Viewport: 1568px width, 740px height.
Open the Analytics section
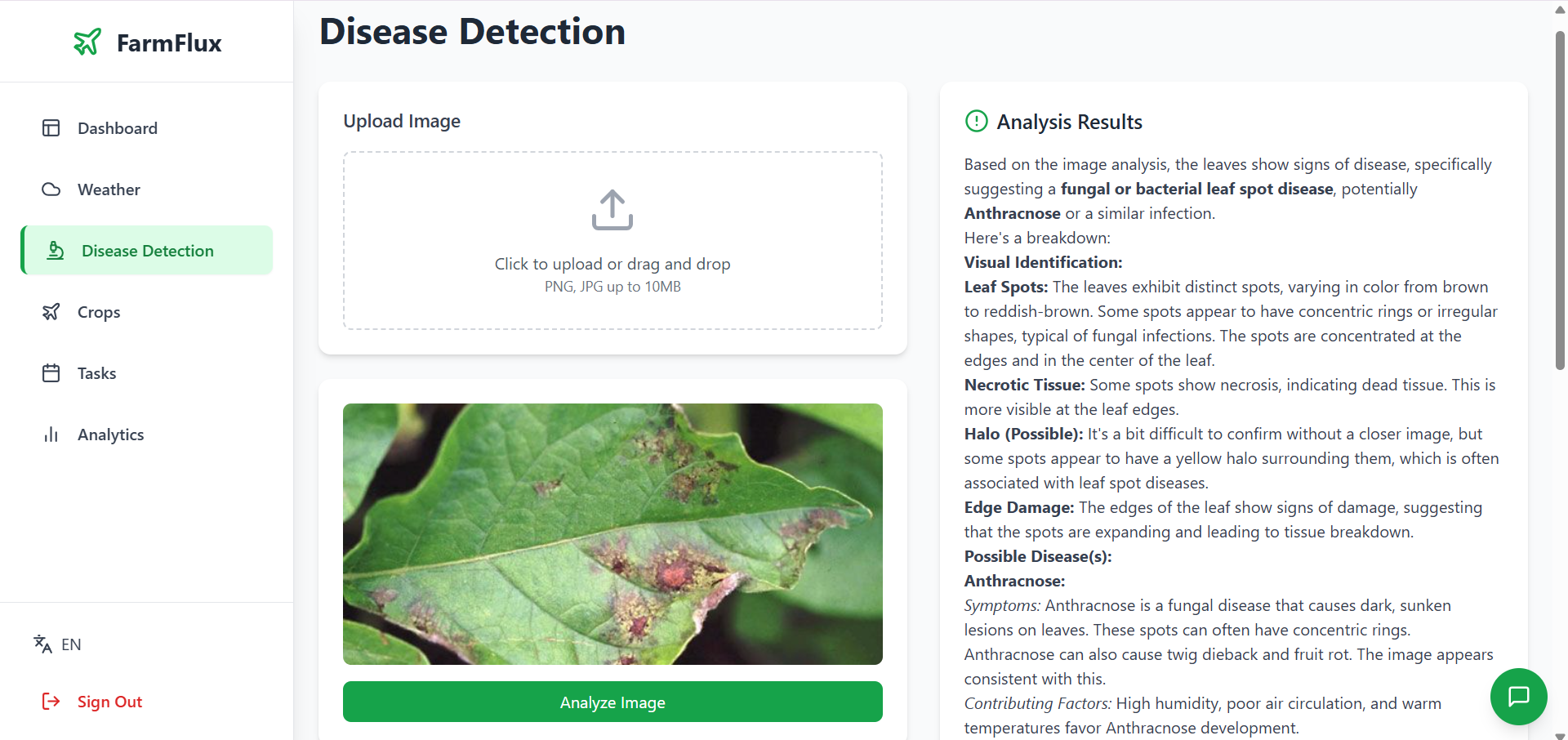110,435
